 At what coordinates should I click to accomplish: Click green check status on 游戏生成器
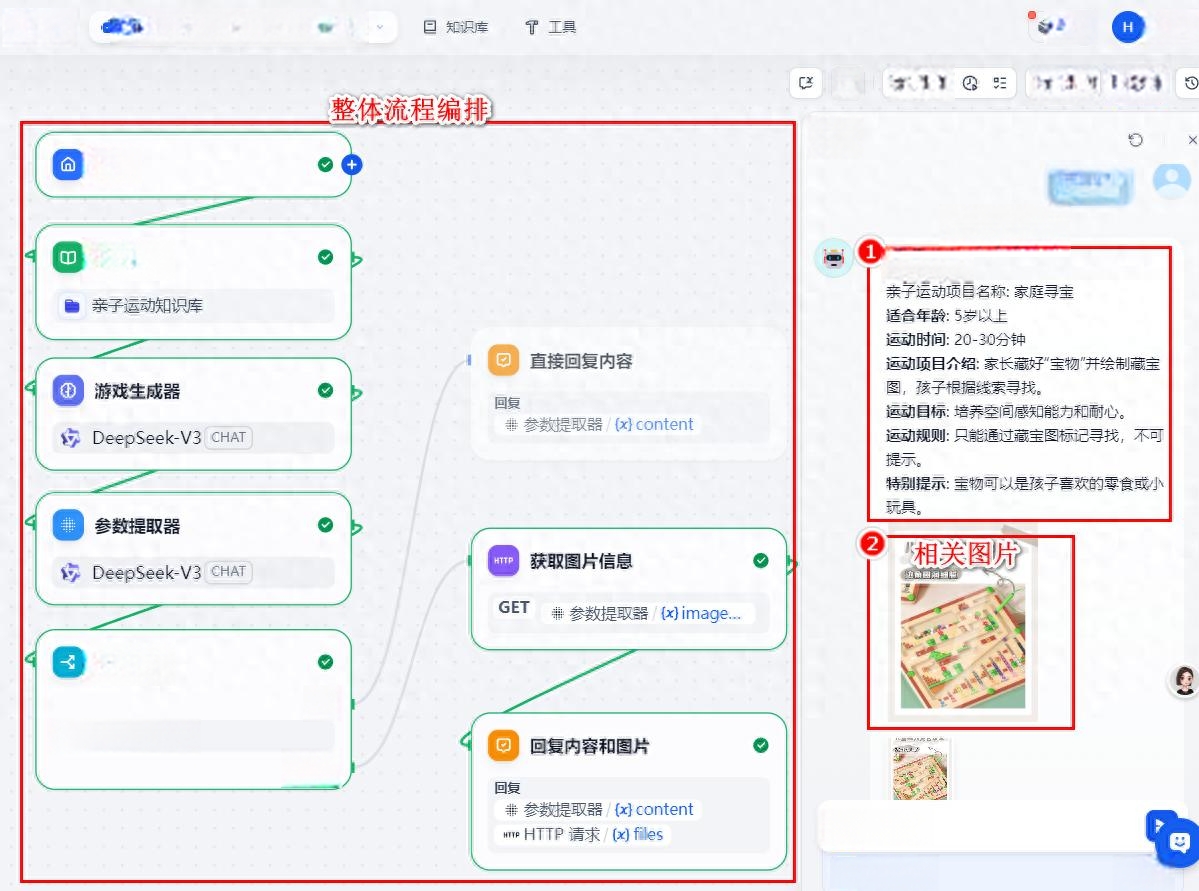coord(326,391)
